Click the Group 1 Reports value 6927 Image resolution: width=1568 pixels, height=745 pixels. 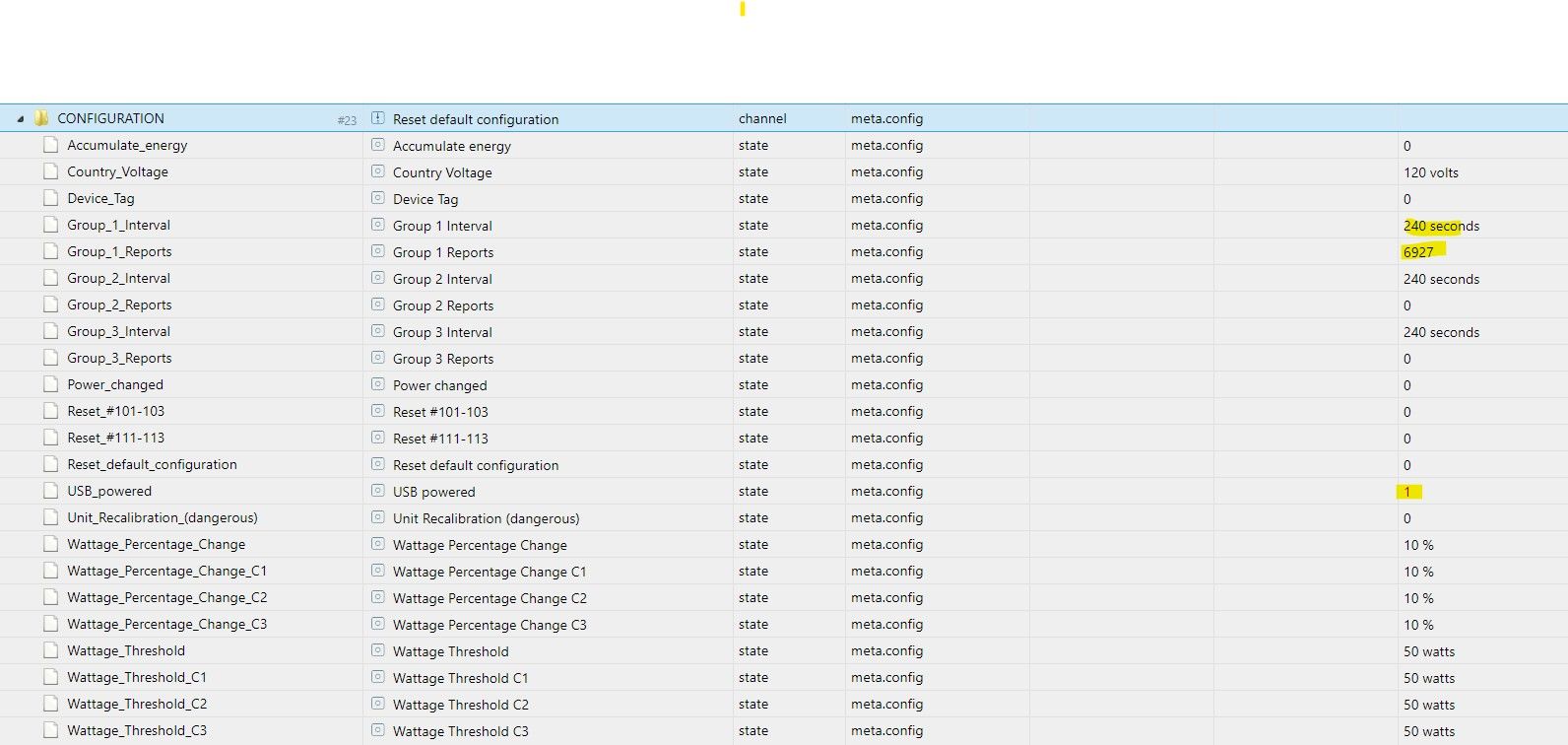click(x=1418, y=252)
